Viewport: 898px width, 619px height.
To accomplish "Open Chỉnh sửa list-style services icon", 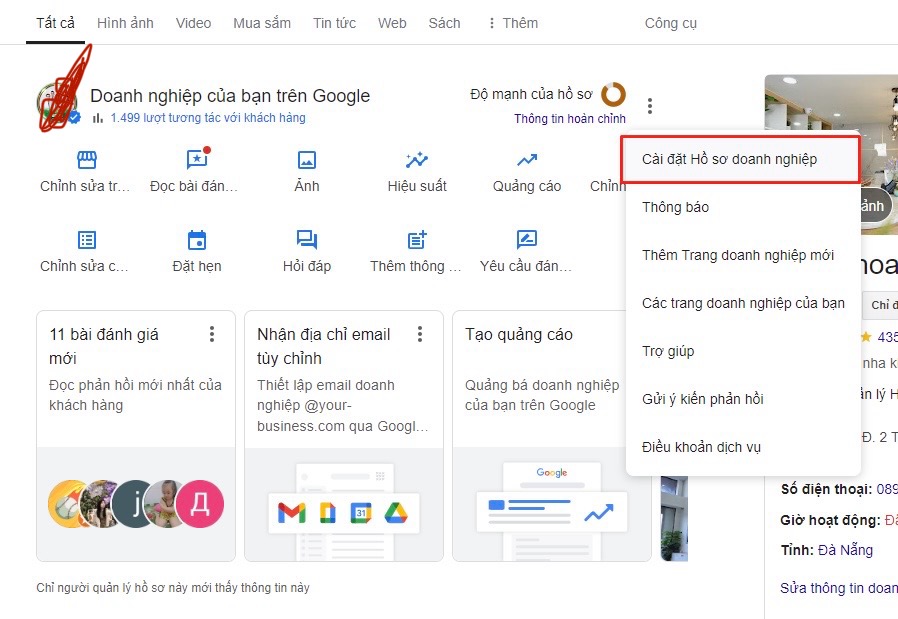I will click(86, 239).
